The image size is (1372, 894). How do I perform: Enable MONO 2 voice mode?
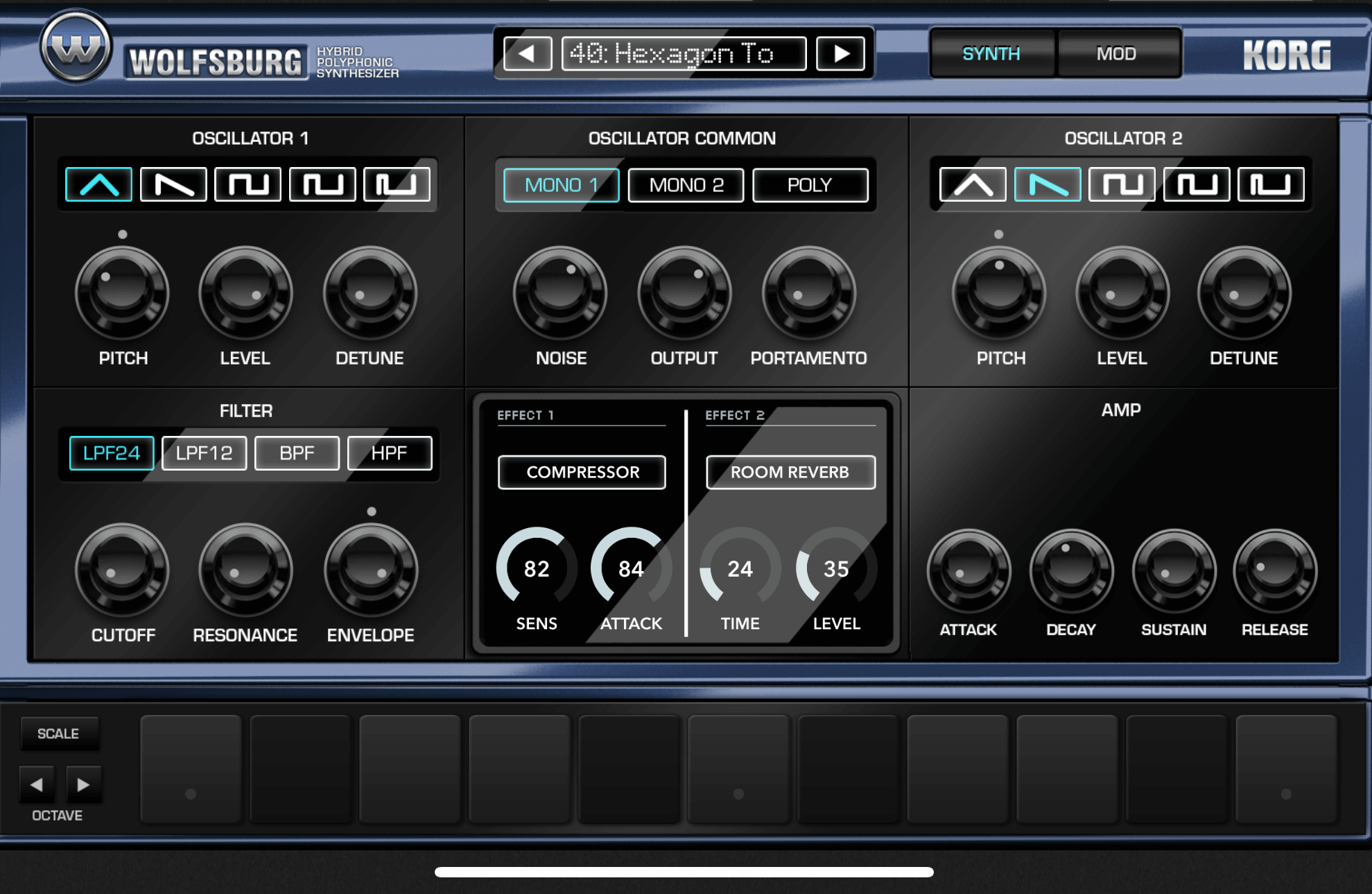(686, 185)
